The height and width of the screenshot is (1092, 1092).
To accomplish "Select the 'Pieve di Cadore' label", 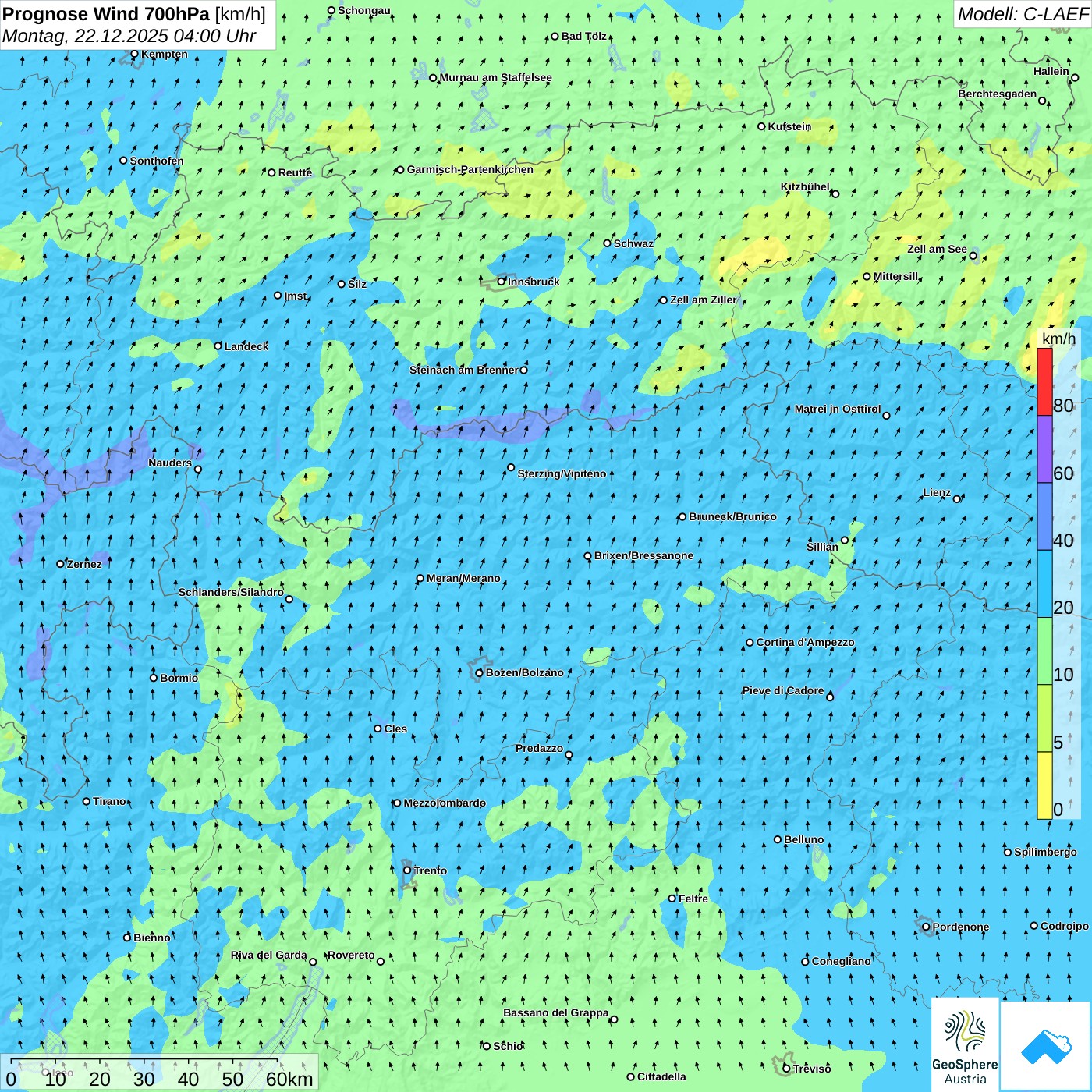I will [783, 690].
